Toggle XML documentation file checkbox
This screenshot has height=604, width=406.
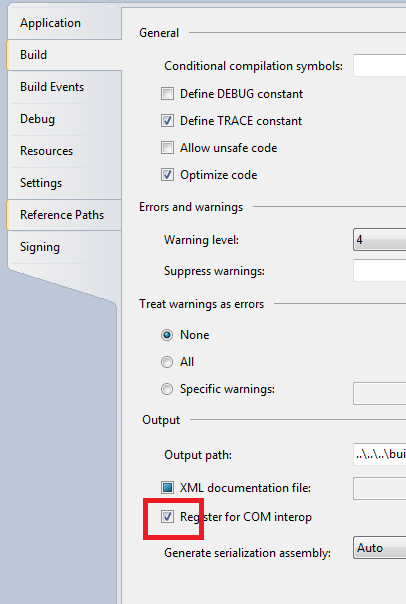167,488
